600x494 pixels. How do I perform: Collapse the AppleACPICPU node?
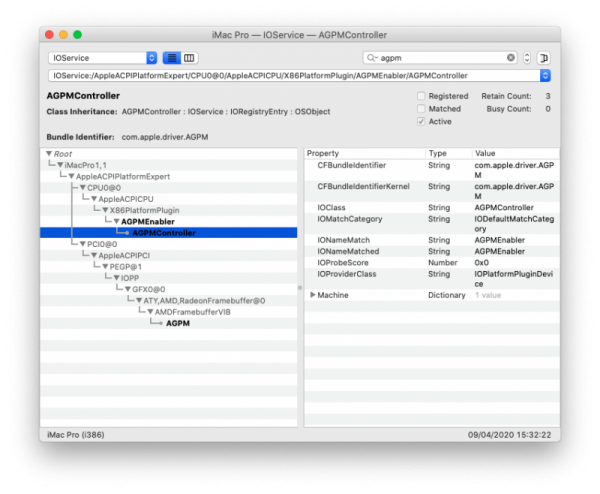(x=94, y=199)
